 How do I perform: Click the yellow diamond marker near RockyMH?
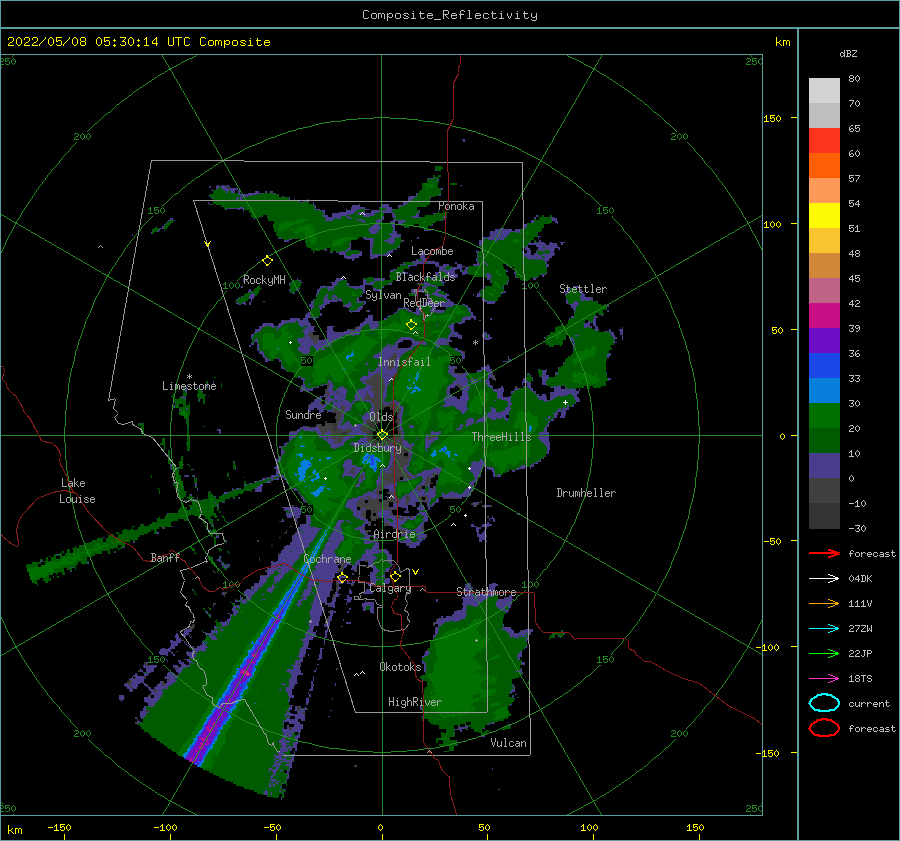click(x=267, y=261)
